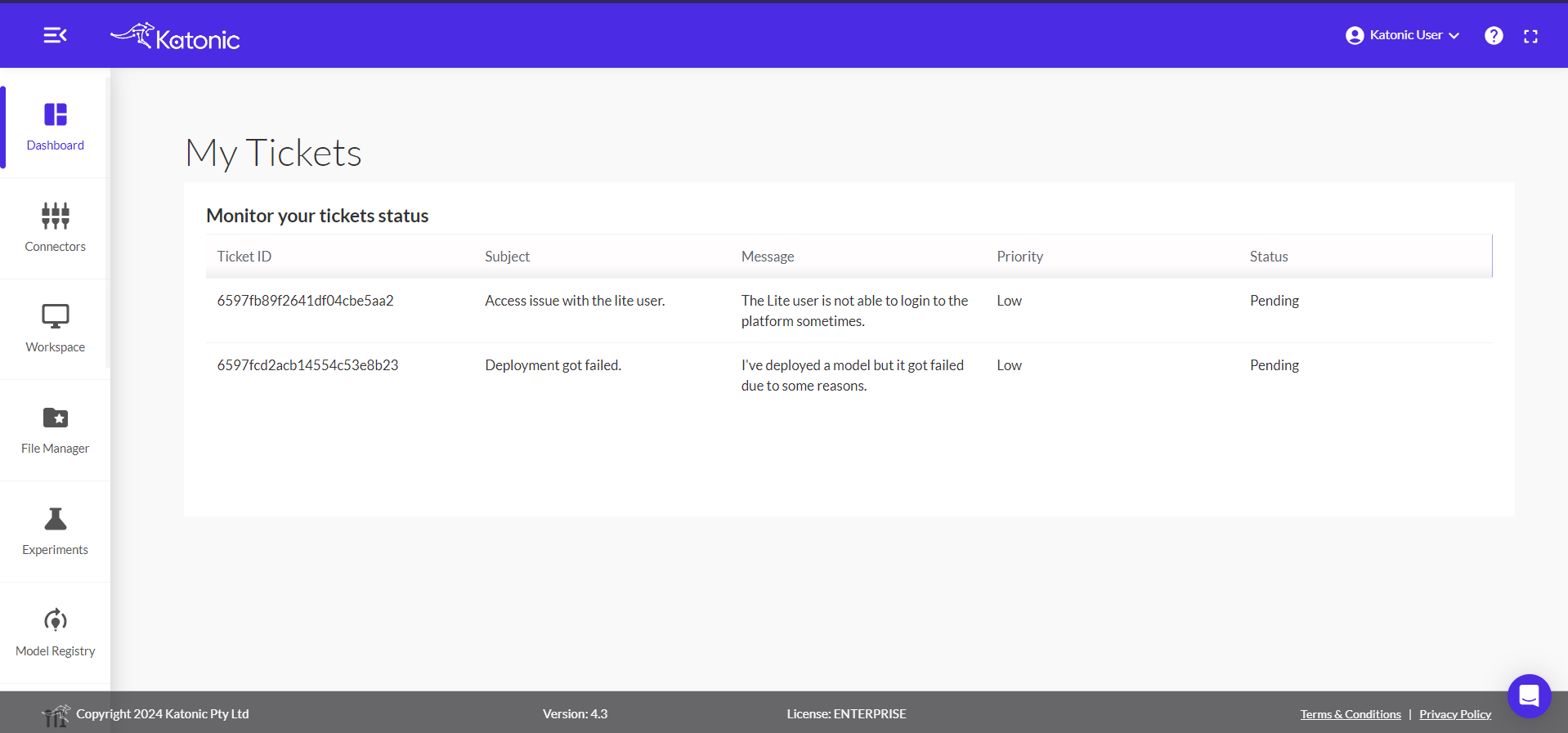Open the Experiments flask icon
The width and height of the screenshot is (1568, 733).
pyautogui.click(x=56, y=519)
